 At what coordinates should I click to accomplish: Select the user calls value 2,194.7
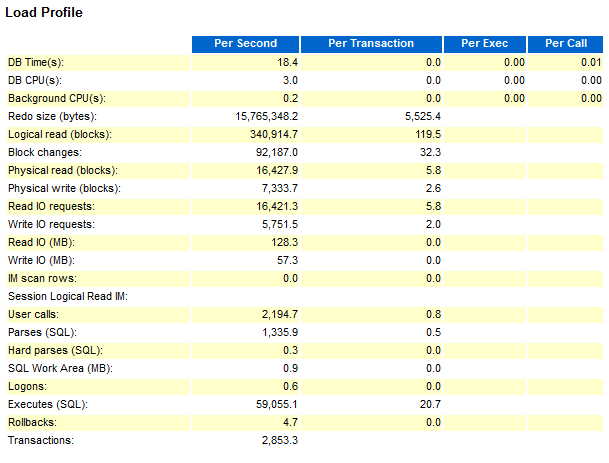pos(280,314)
